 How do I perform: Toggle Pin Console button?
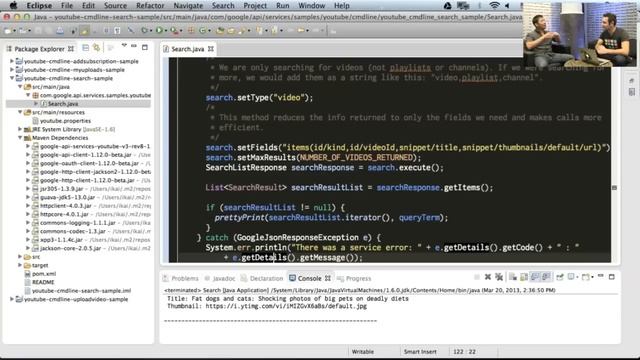560,277
